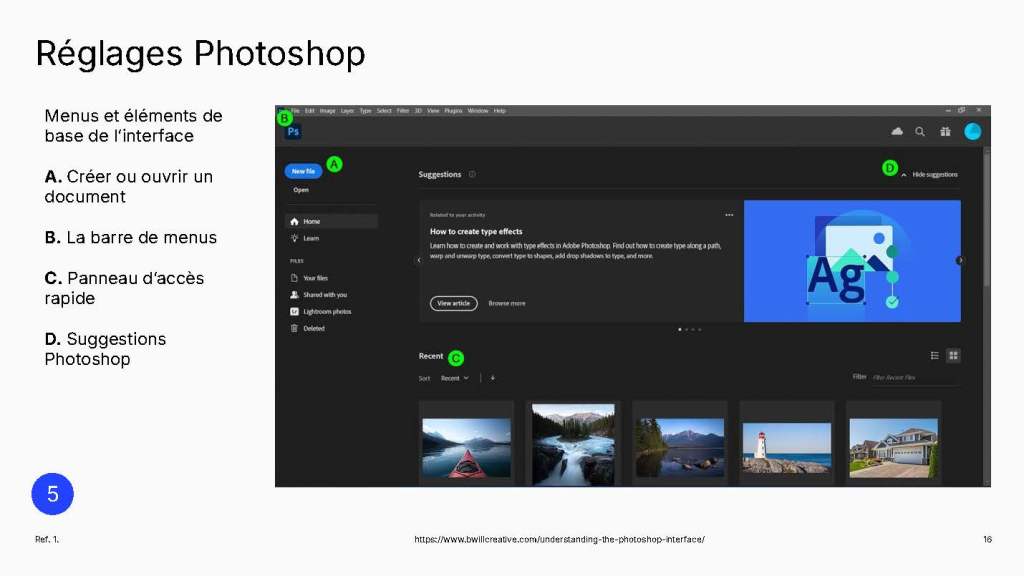Image resolution: width=1024 pixels, height=576 pixels.
Task: Toggle sort direction arrow
Action: 492,378
